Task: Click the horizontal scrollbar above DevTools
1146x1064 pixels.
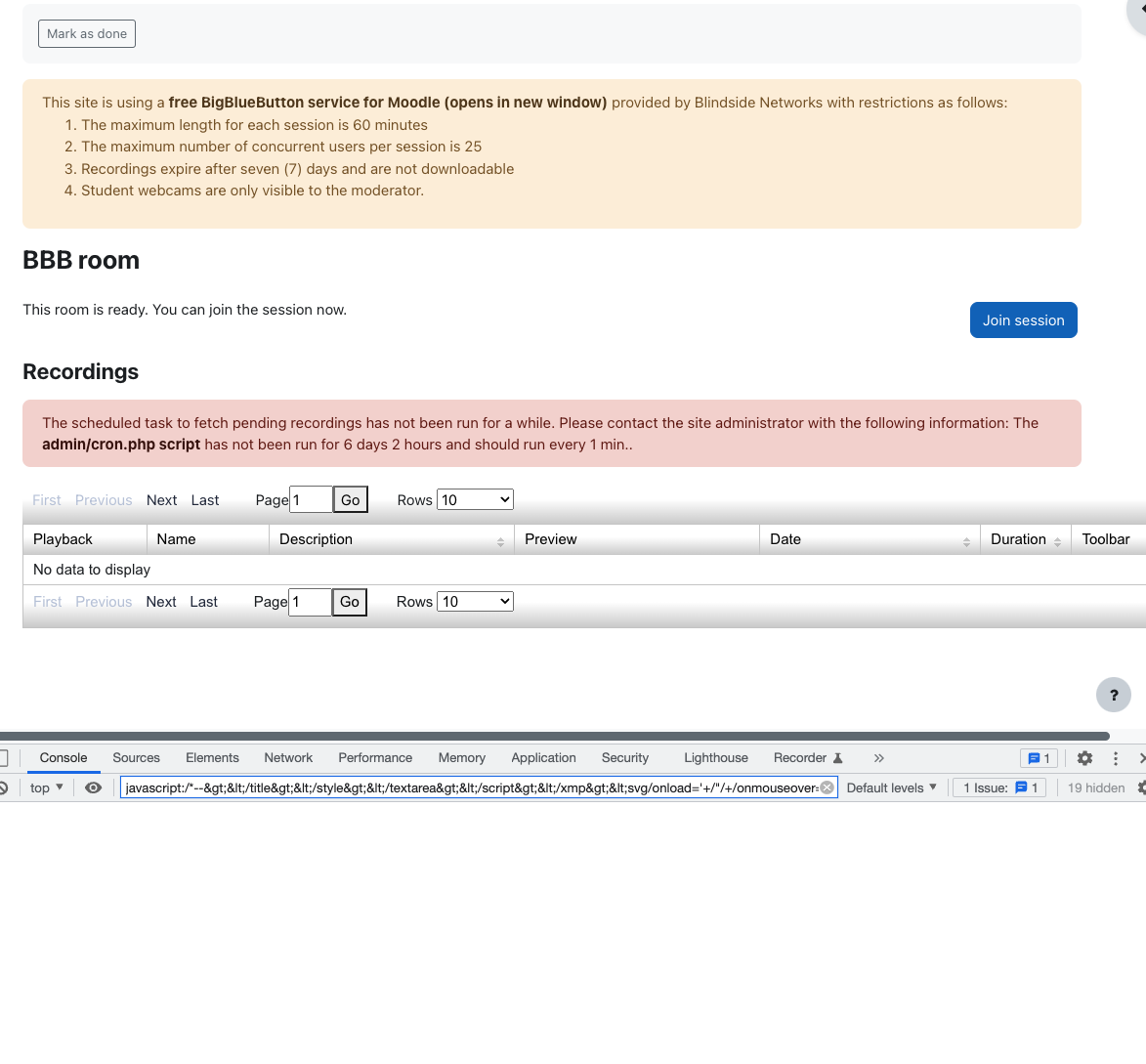Action: (x=555, y=736)
